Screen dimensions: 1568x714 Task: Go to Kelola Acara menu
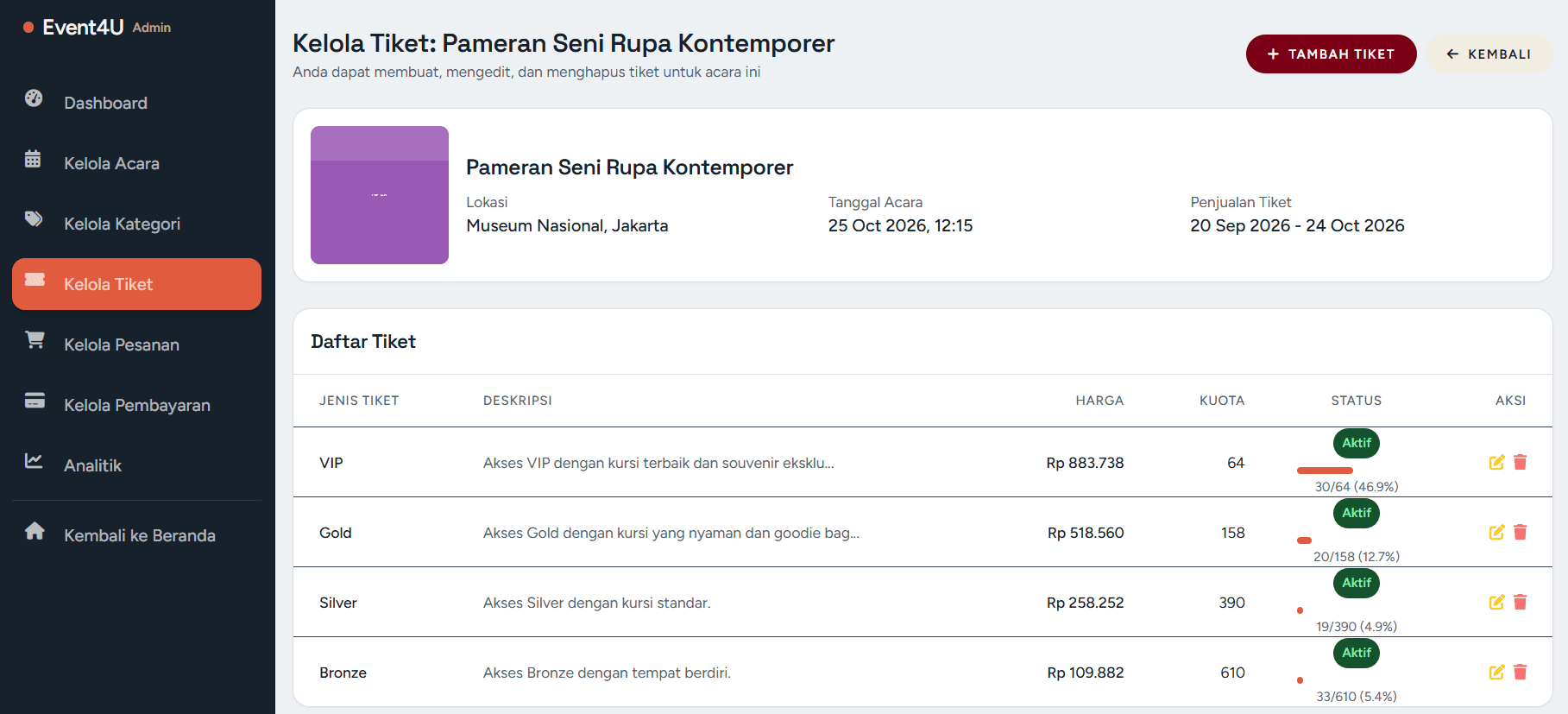point(136,163)
